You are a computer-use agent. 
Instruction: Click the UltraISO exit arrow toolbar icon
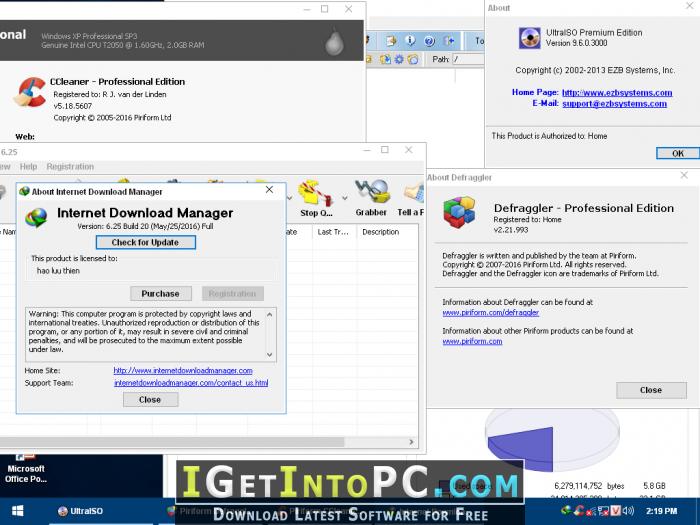point(449,41)
